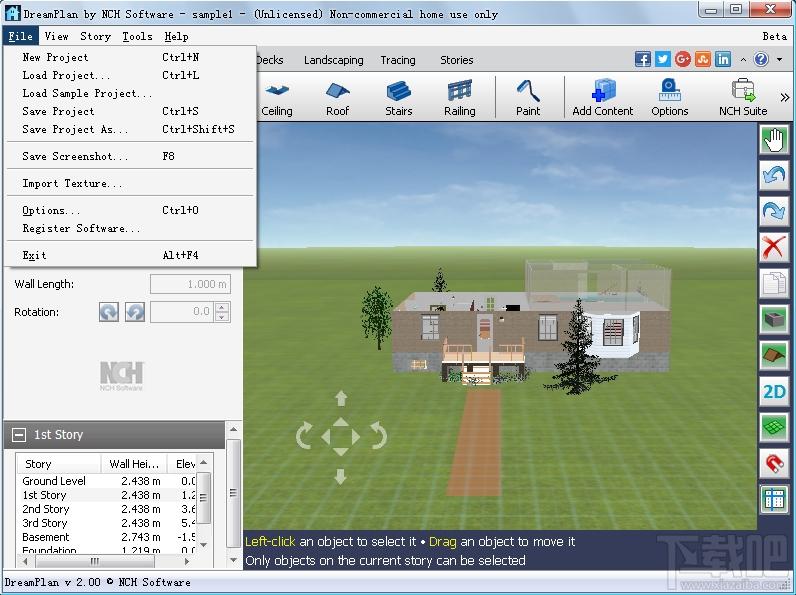
Task: Click the red X delete icon
Action: [x=774, y=248]
